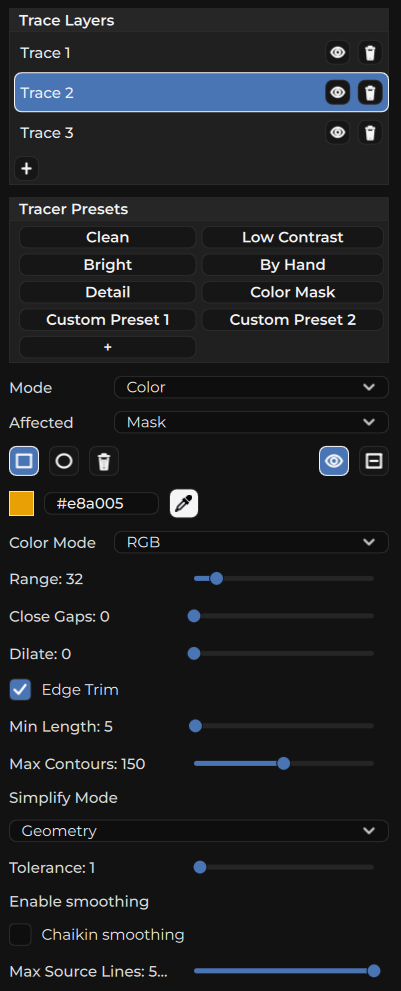Image resolution: width=401 pixels, height=991 pixels.
Task: Activate the eyedropper color picker
Action: 184,504
